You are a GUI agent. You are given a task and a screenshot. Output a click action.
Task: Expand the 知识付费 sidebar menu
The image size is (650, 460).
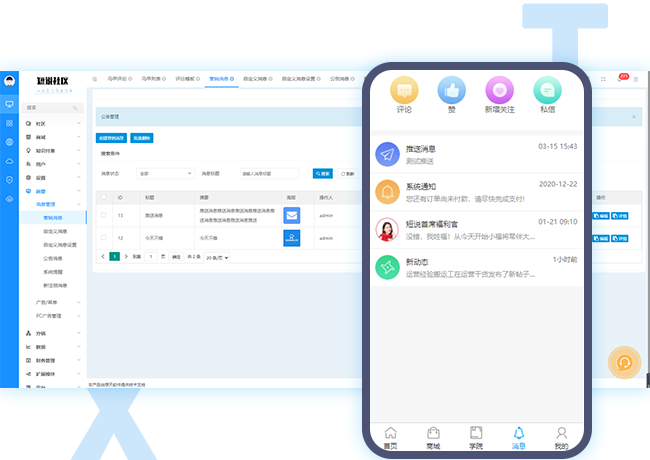(x=53, y=150)
